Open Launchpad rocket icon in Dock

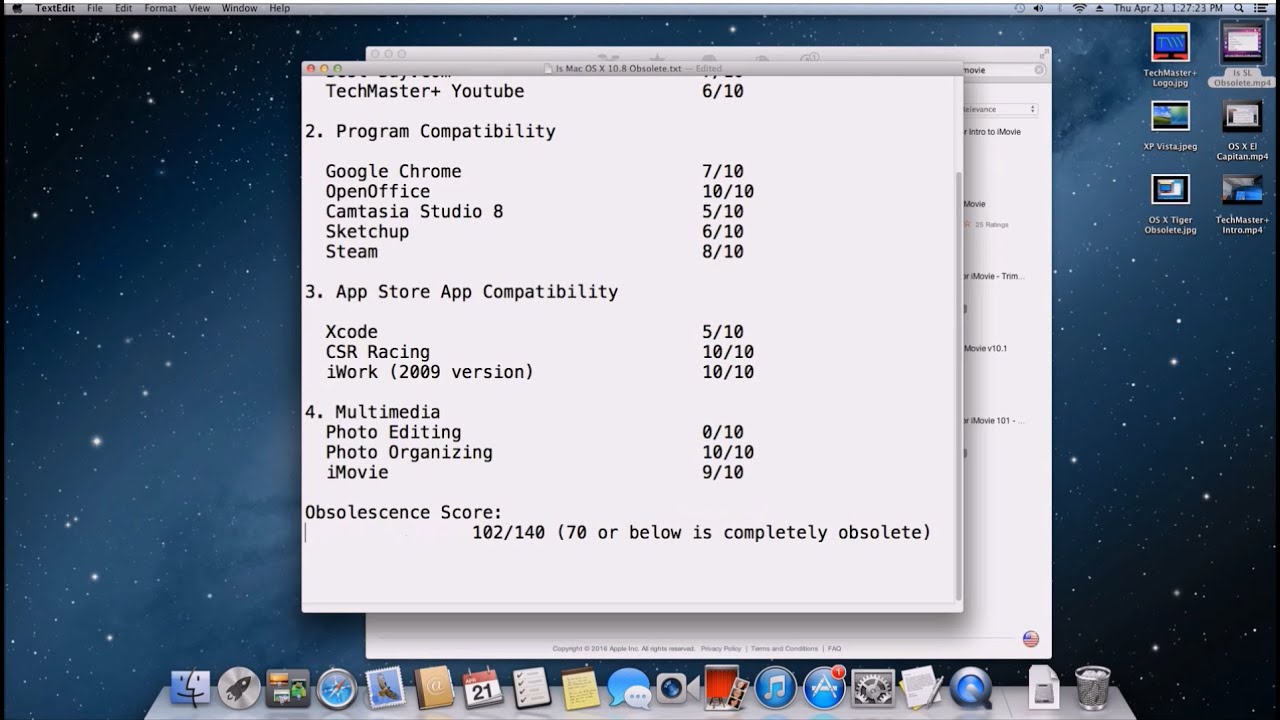pyautogui.click(x=239, y=688)
